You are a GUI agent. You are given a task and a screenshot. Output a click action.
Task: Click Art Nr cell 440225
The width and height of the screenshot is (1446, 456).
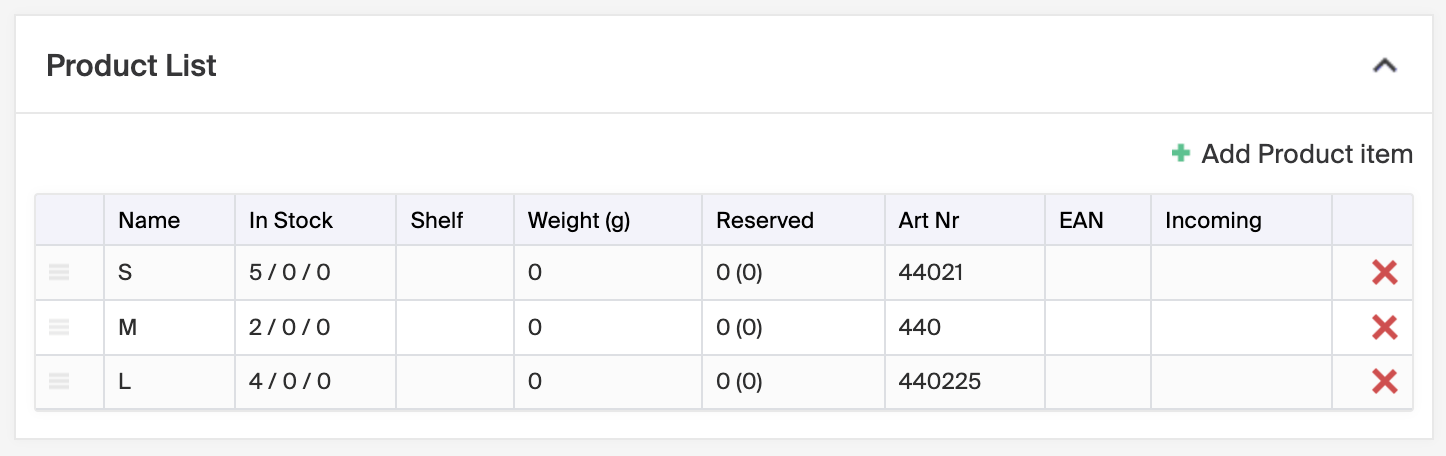pyautogui.click(x=940, y=381)
